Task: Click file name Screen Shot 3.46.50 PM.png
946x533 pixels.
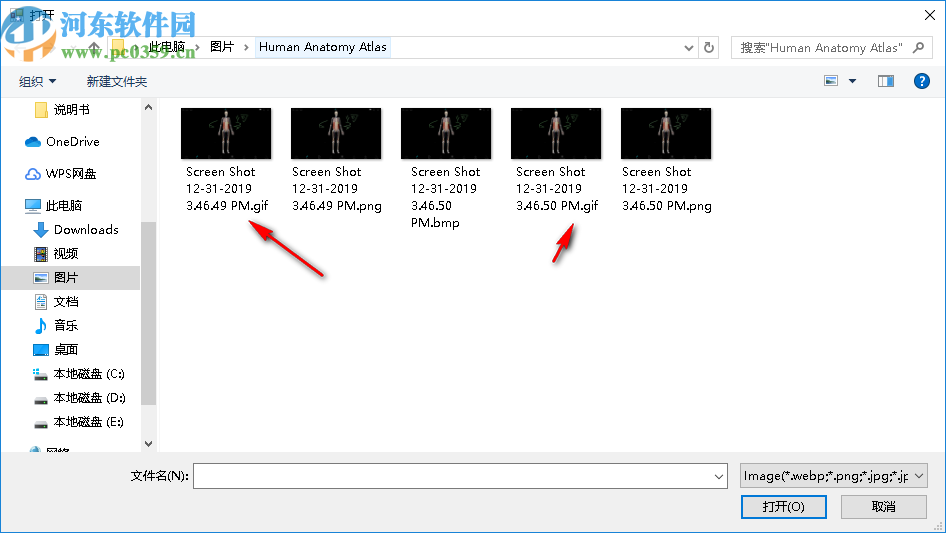Action: (667, 189)
